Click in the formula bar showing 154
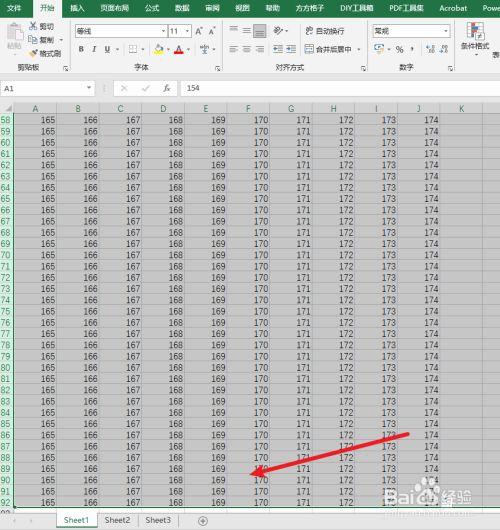This screenshot has height=530, width=500. tap(340, 88)
